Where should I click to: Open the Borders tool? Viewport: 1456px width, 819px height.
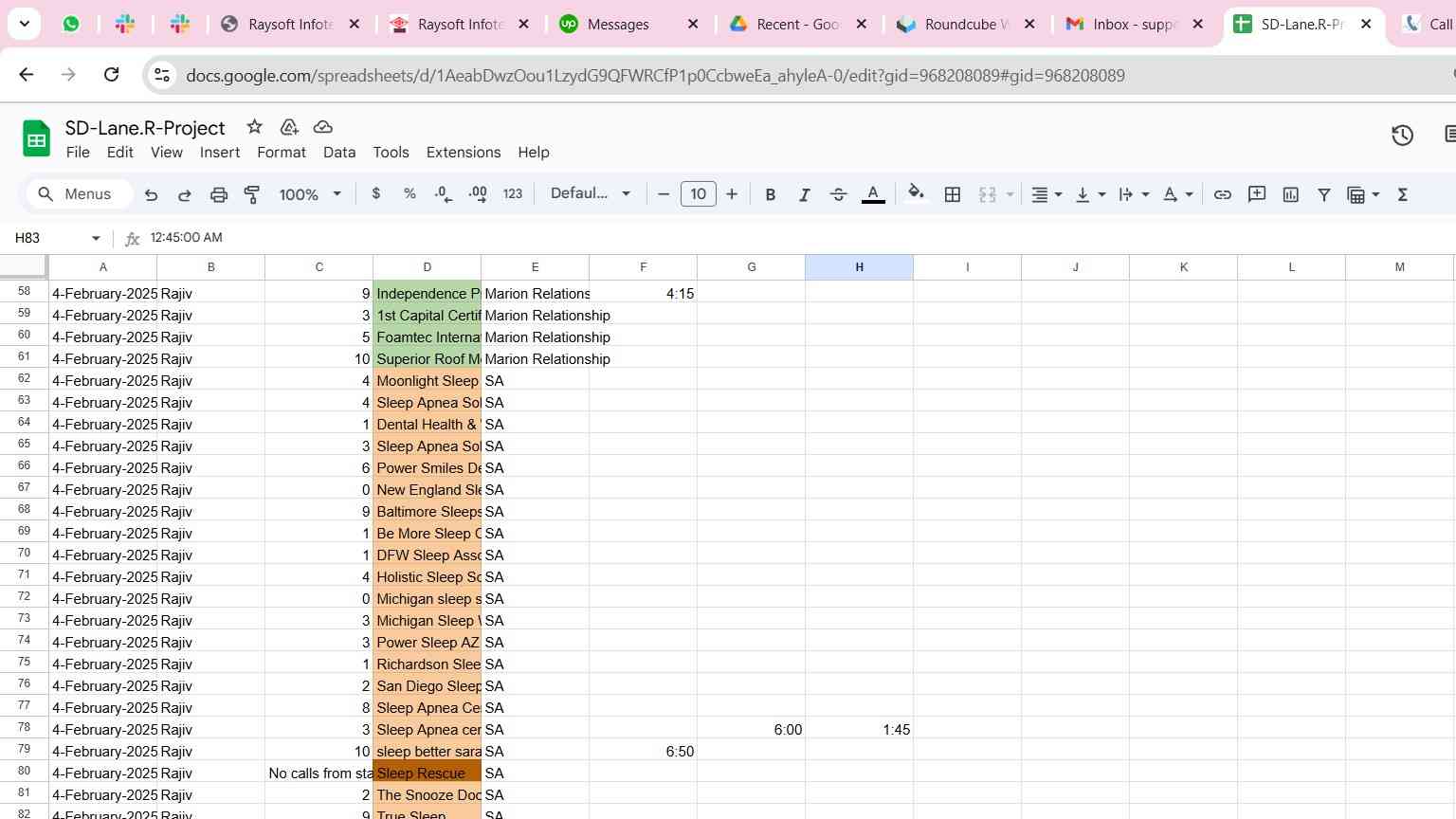point(953,194)
